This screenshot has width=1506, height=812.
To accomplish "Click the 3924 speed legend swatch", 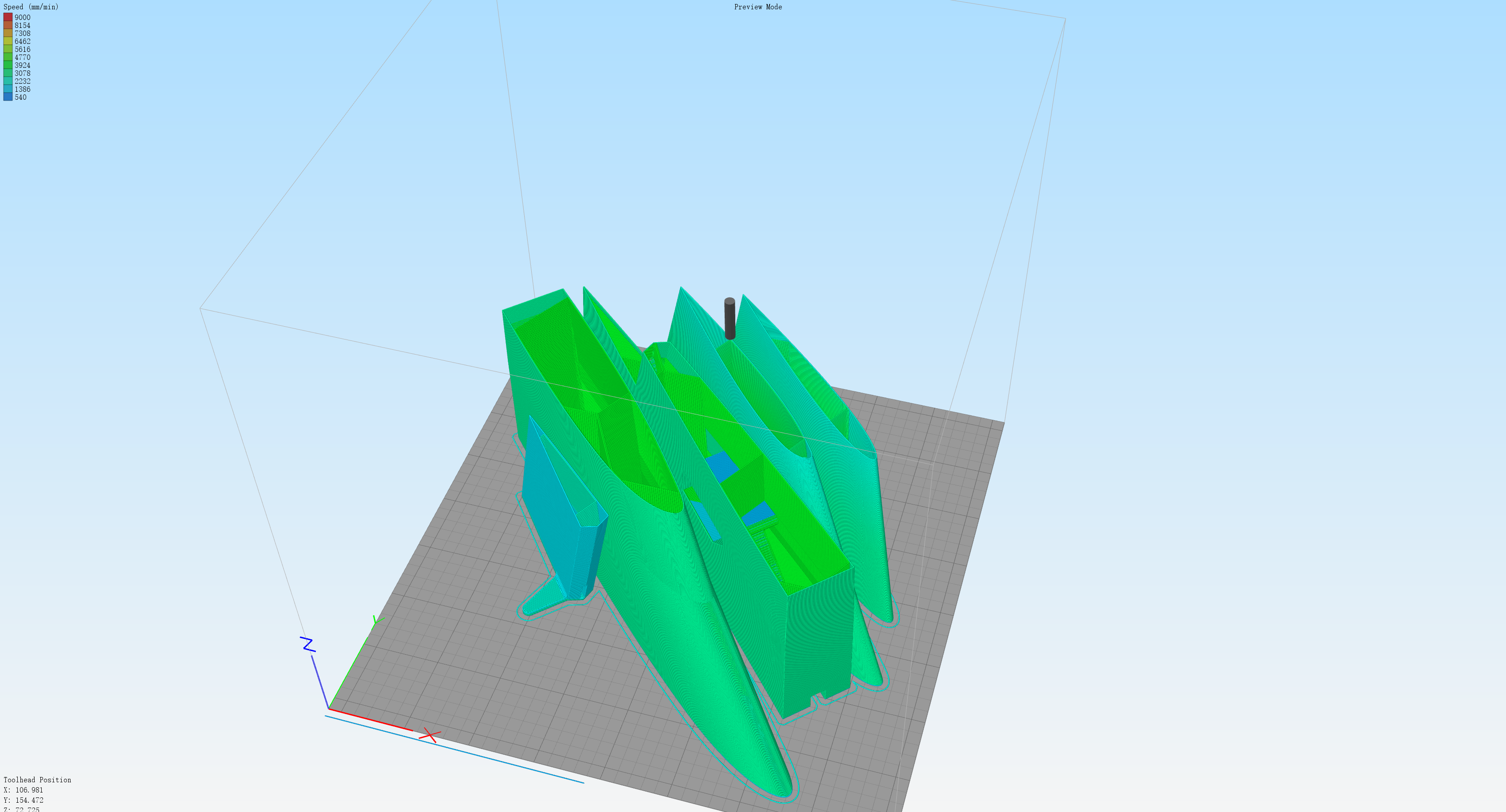I will [x=8, y=66].
